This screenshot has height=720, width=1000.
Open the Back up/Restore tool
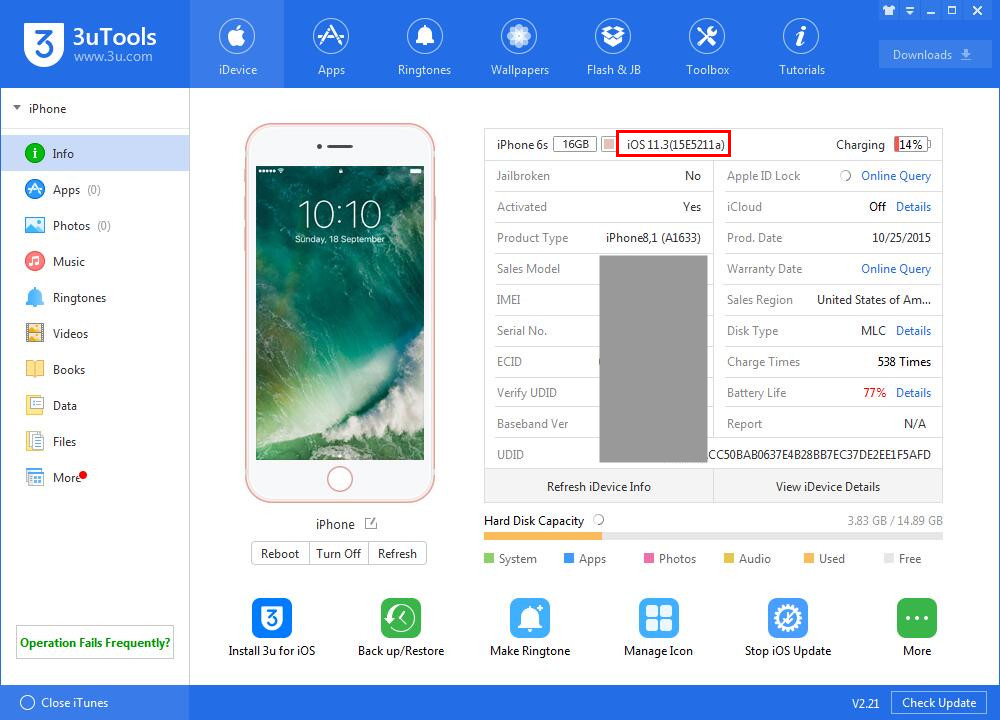coord(401,617)
